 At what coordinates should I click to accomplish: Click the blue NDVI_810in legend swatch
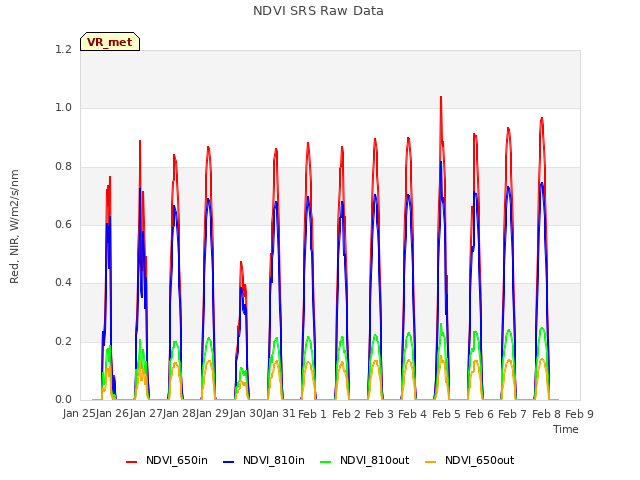[229, 462]
